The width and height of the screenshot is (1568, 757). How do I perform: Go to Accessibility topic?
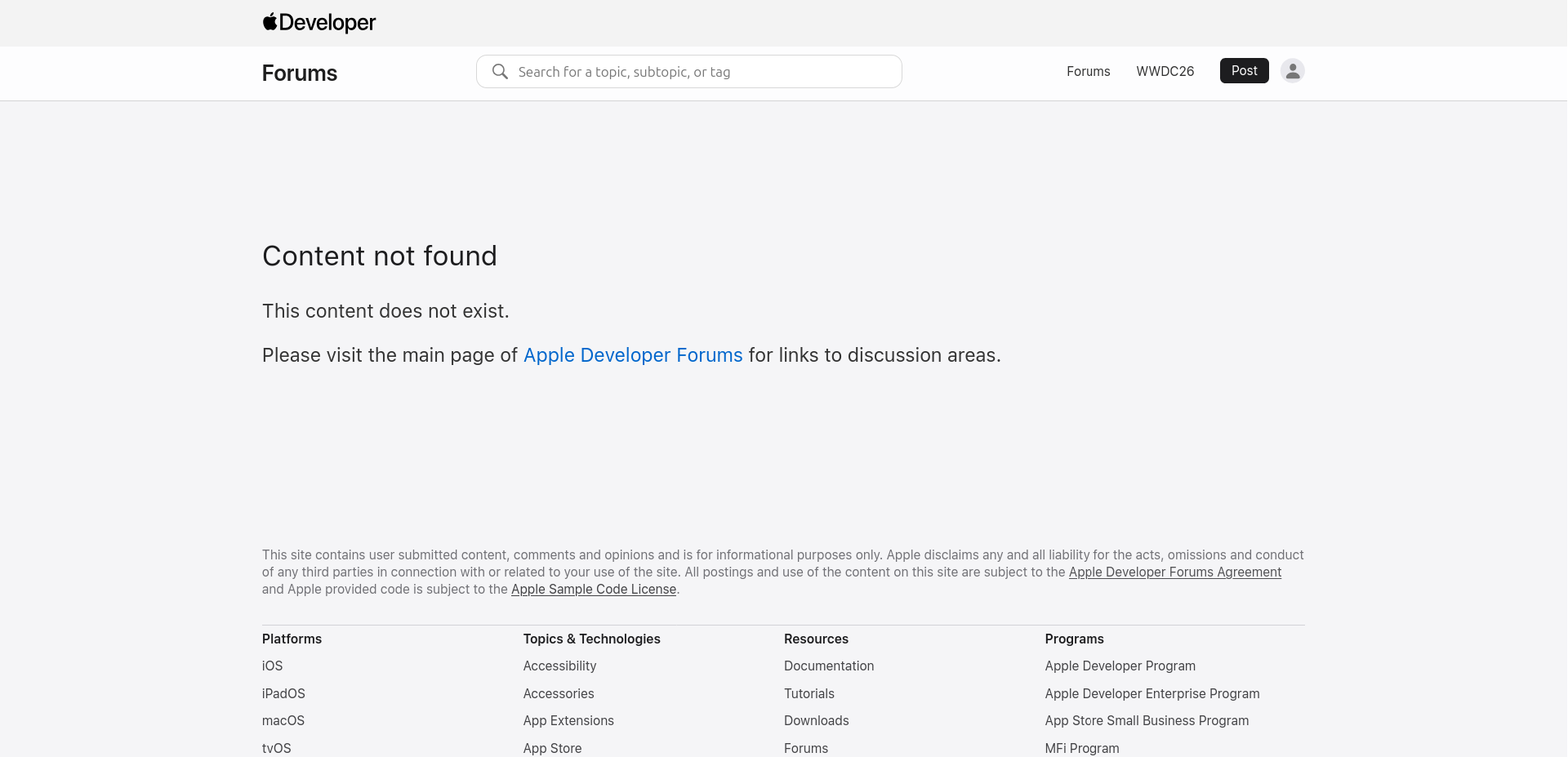click(559, 666)
